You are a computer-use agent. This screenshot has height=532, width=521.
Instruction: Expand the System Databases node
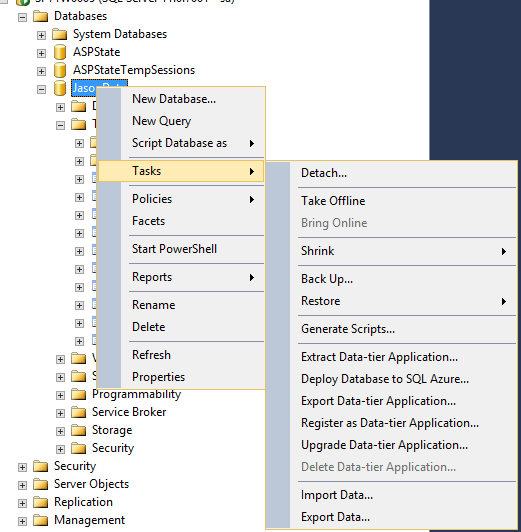41,35
